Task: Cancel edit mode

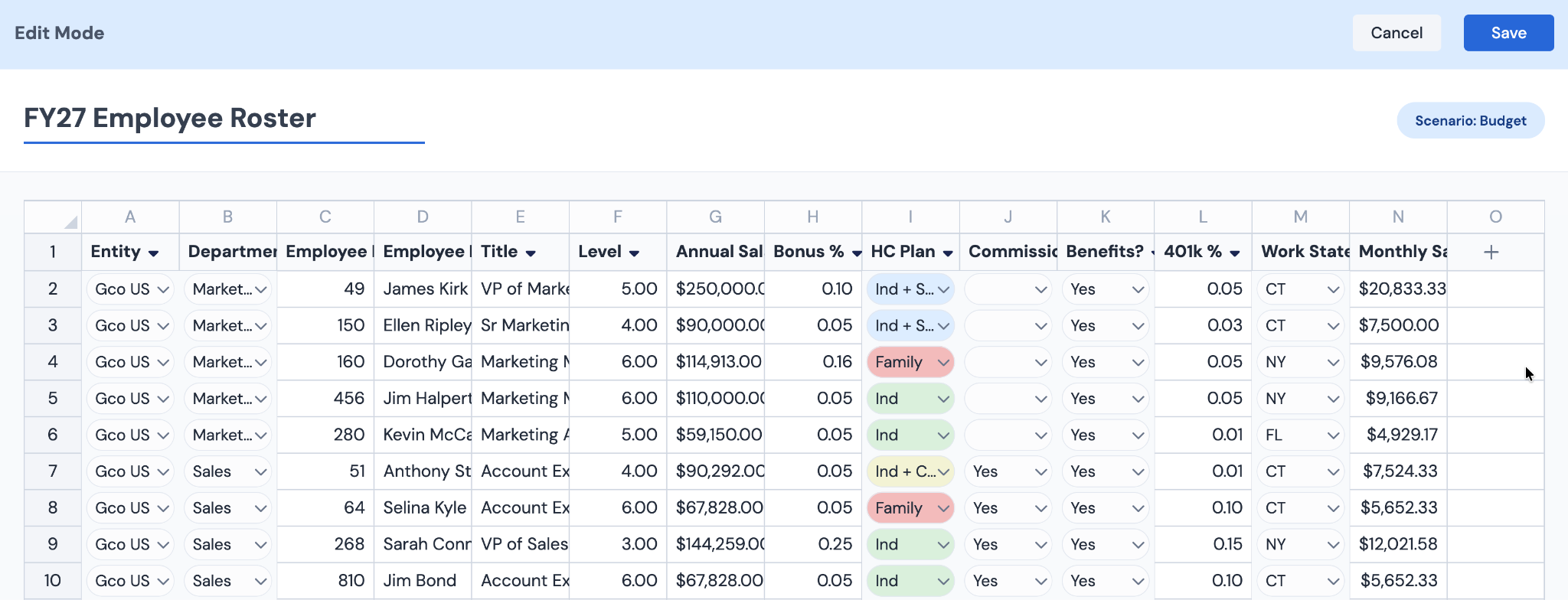Action: pyautogui.click(x=1396, y=33)
